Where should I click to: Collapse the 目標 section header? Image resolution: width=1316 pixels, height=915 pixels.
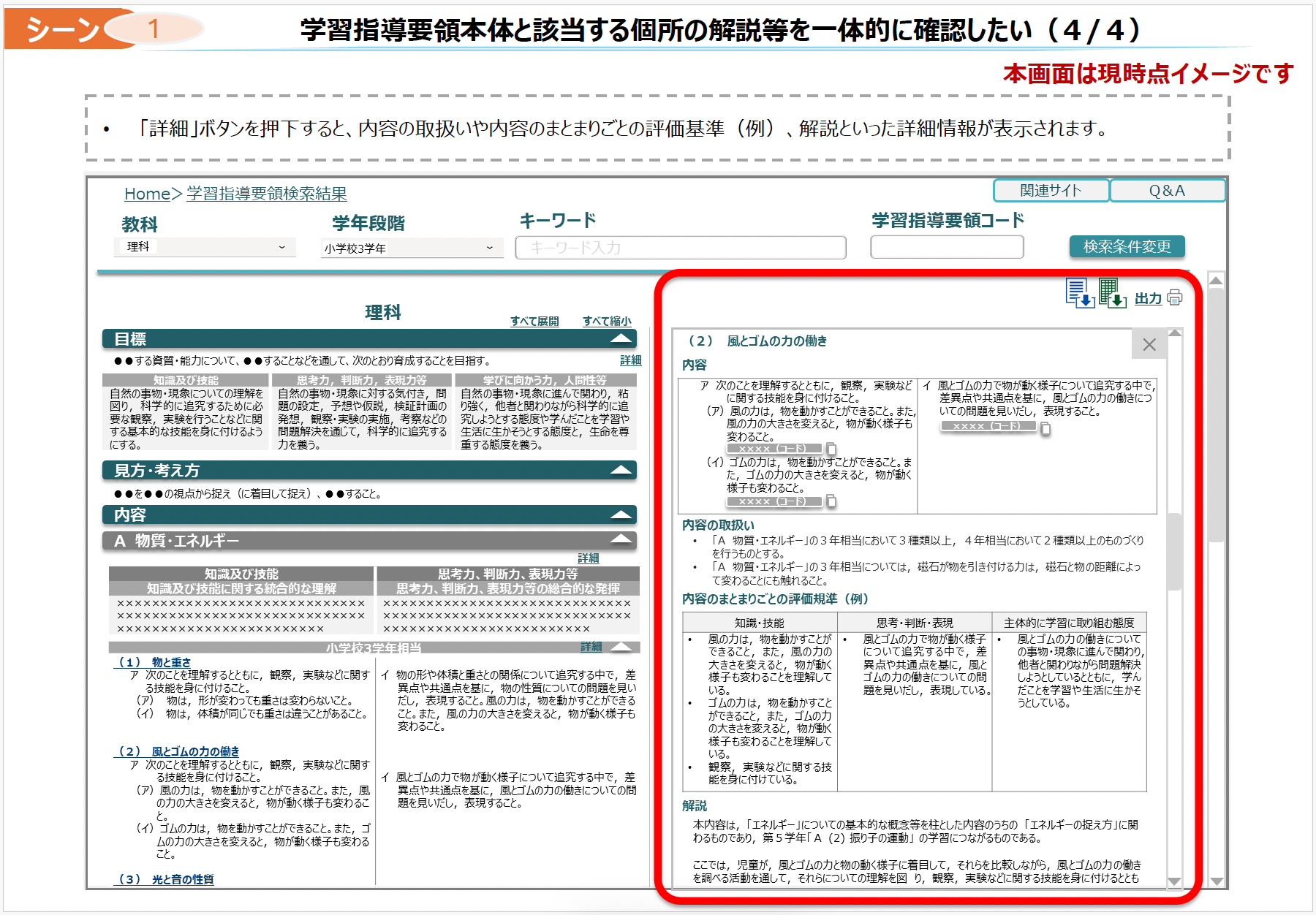(x=621, y=338)
